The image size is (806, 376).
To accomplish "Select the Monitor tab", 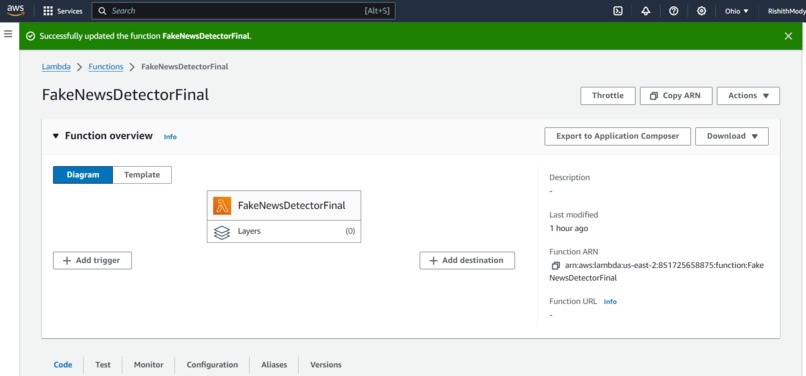I will (x=149, y=365).
